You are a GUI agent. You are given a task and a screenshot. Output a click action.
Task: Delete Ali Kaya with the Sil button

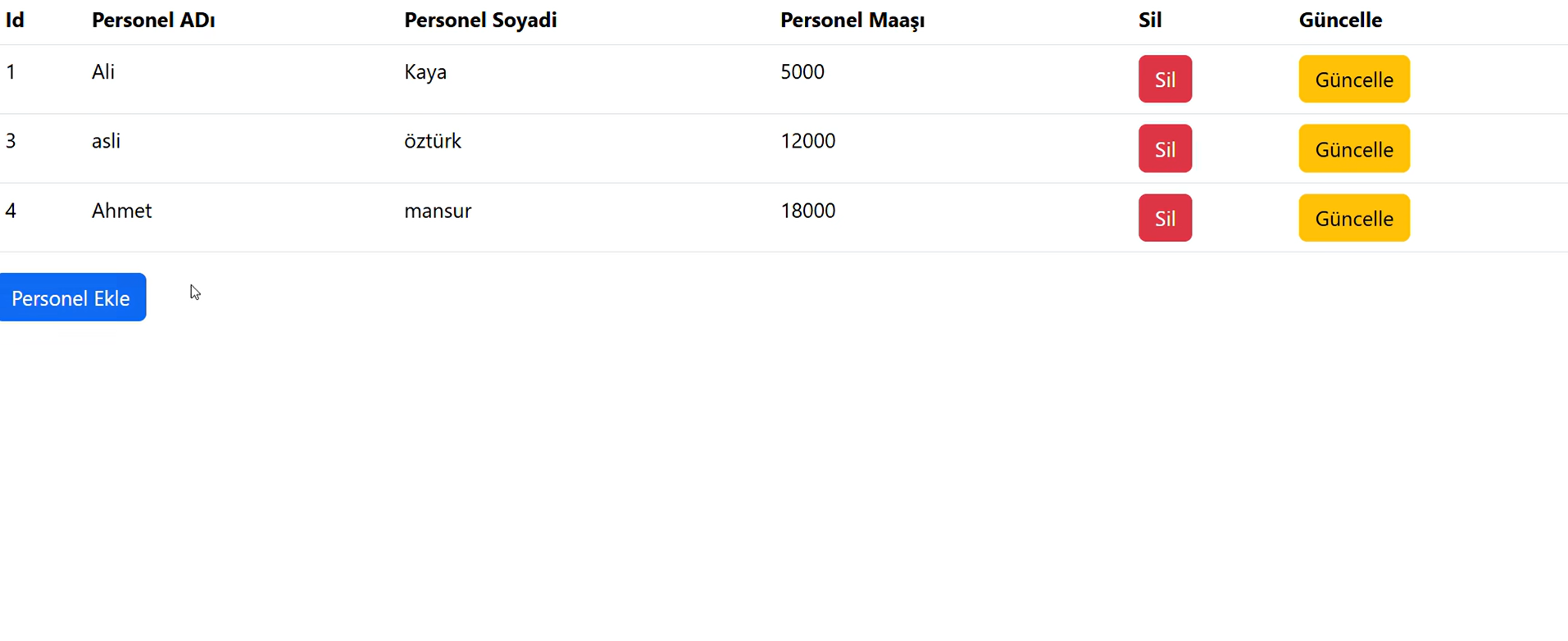(1165, 80)
